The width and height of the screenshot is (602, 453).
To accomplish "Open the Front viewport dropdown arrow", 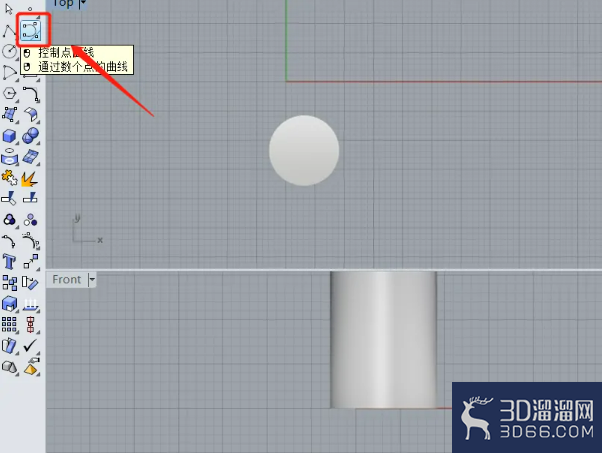I will (92, 280).
